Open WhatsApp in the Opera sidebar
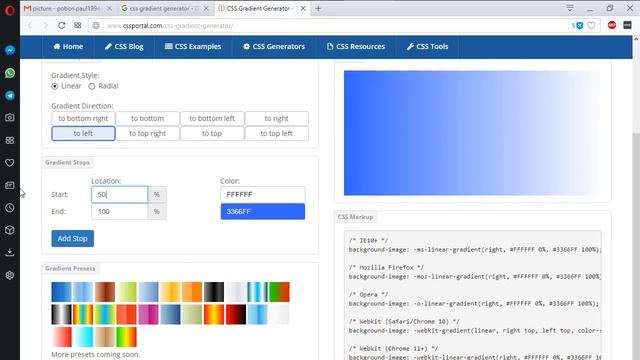Image resolution: width=640 pixels, height=360 pixels. [10, 73]
